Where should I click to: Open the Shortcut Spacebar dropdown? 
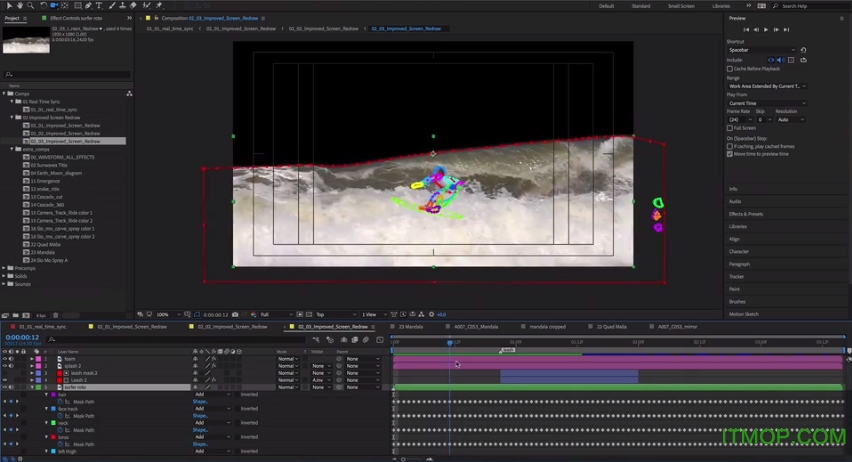click(762, 50)
